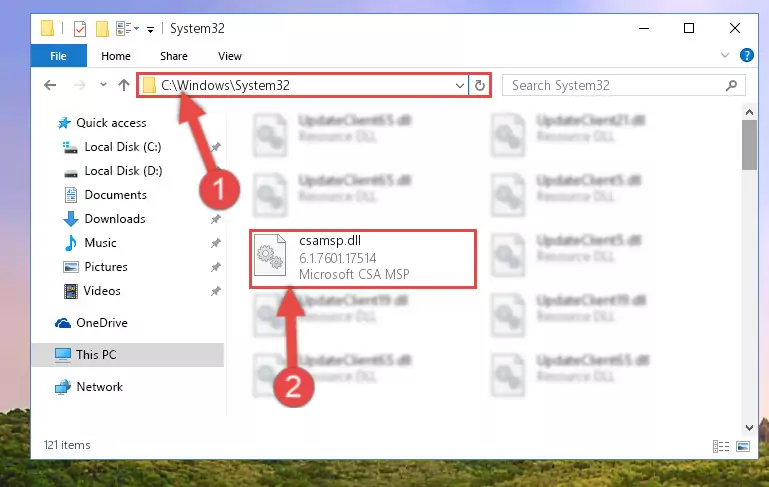Open Downloads in the sidebar
This screenshot has width=769, height=487.
coord(115,219)
